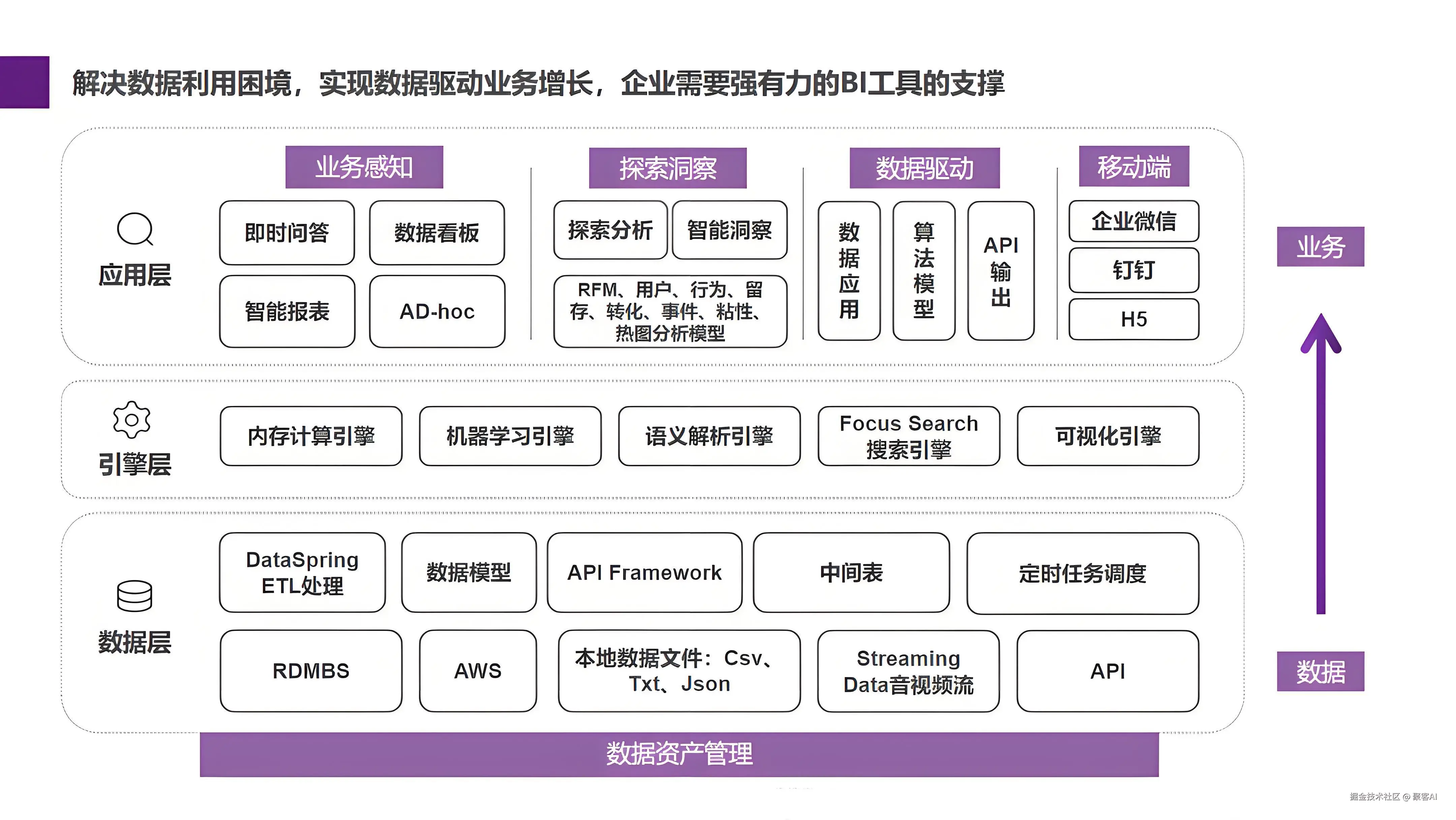Screen dimensions: 1456x820
Task: Select the 业务感知 purple header
Action: click(364, 167)
